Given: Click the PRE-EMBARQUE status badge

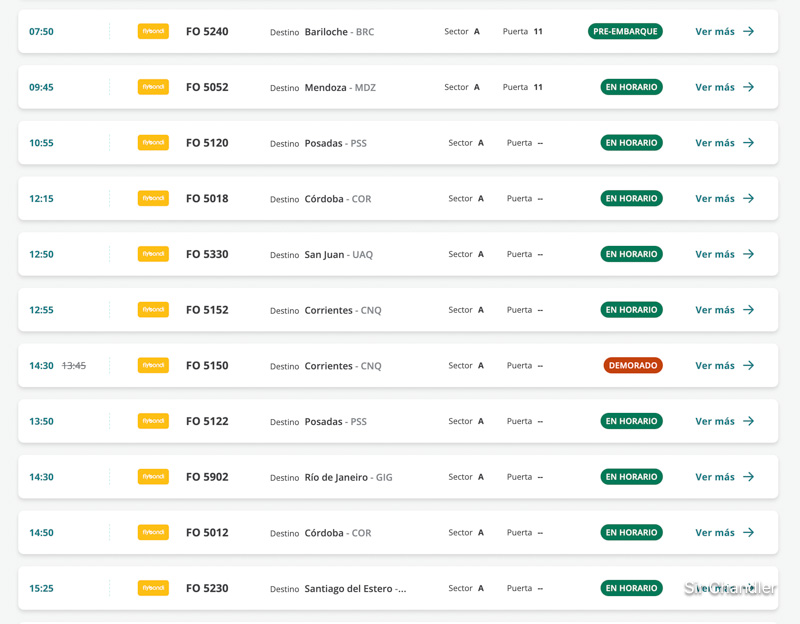Looking at the screenshot, I should pos(625,32).
